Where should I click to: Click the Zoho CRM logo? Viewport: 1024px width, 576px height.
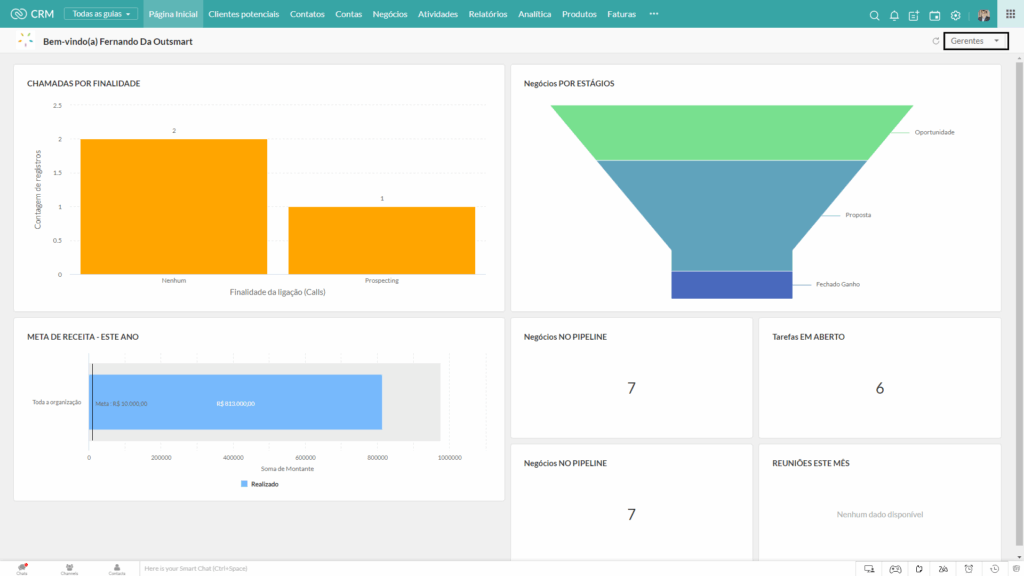(x=32, y=14)
